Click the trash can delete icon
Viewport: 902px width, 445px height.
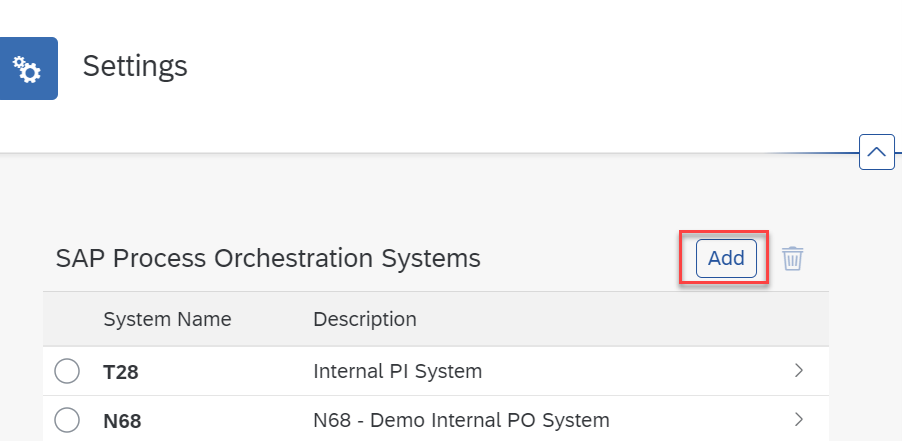(792, 258)
